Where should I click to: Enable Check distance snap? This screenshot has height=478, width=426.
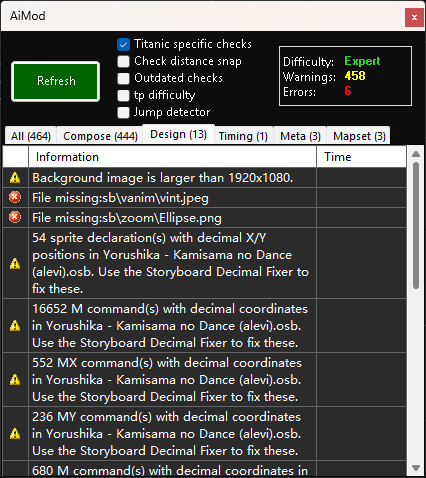coord(123,61)
